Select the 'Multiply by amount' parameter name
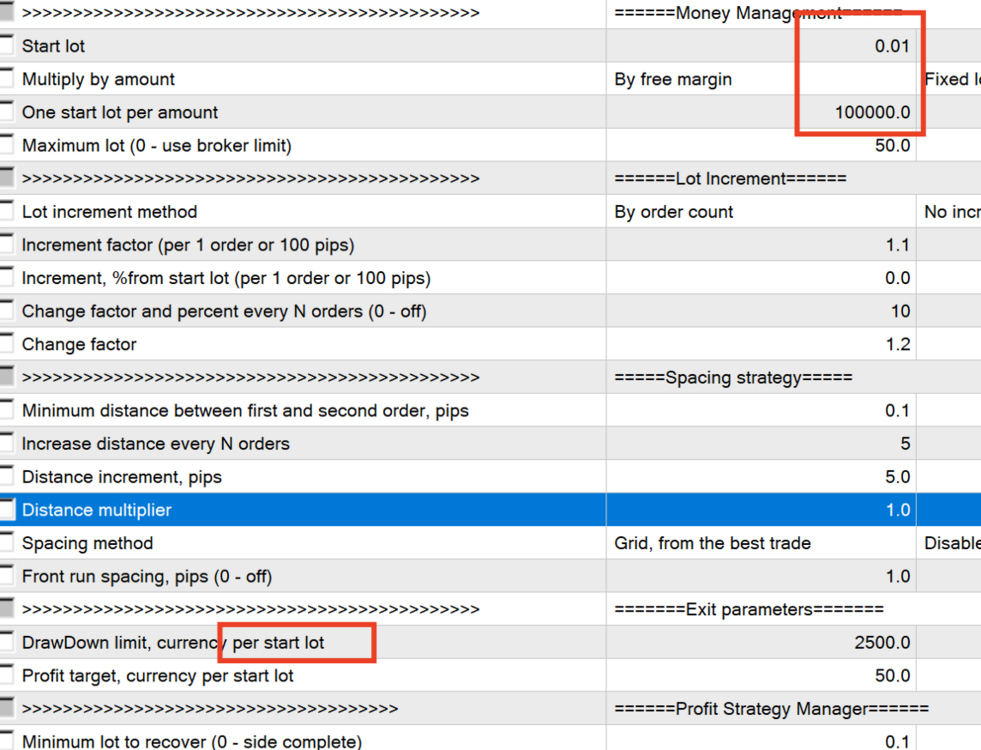 coord(98,79)
